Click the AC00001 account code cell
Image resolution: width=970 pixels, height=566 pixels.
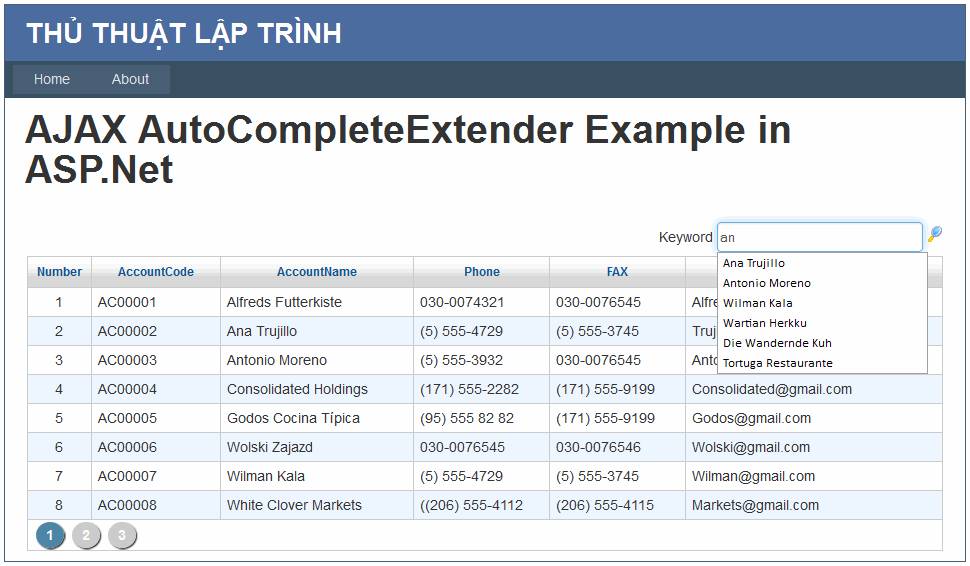pos(156,302)
